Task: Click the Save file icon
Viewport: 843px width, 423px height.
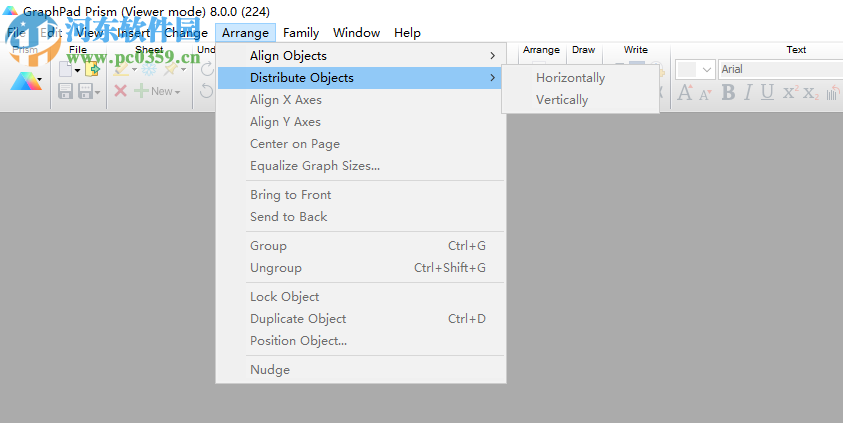Action: click(x=67, y=92)
